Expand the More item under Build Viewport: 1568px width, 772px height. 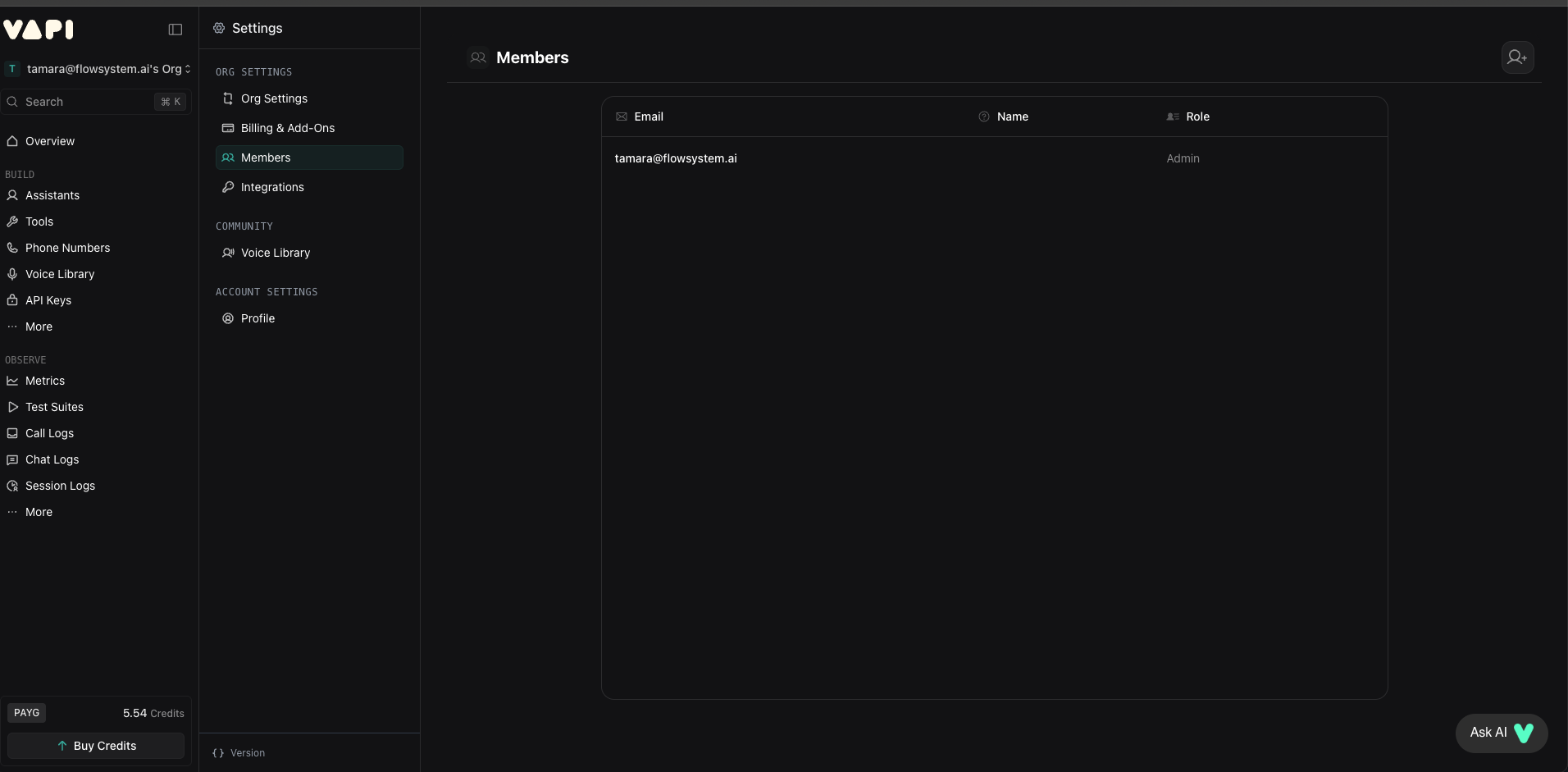pyautogui.click(x=38, y=326)
